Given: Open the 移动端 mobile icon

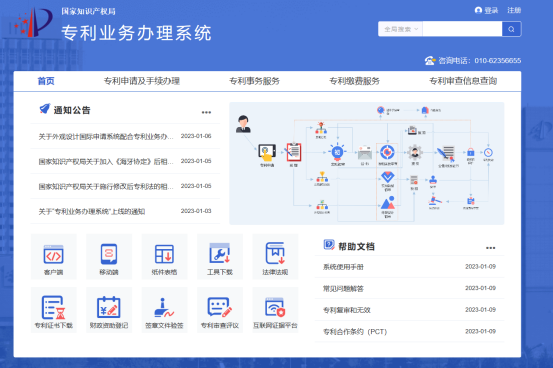Looking at the screenshot, I should coord(109,257).
